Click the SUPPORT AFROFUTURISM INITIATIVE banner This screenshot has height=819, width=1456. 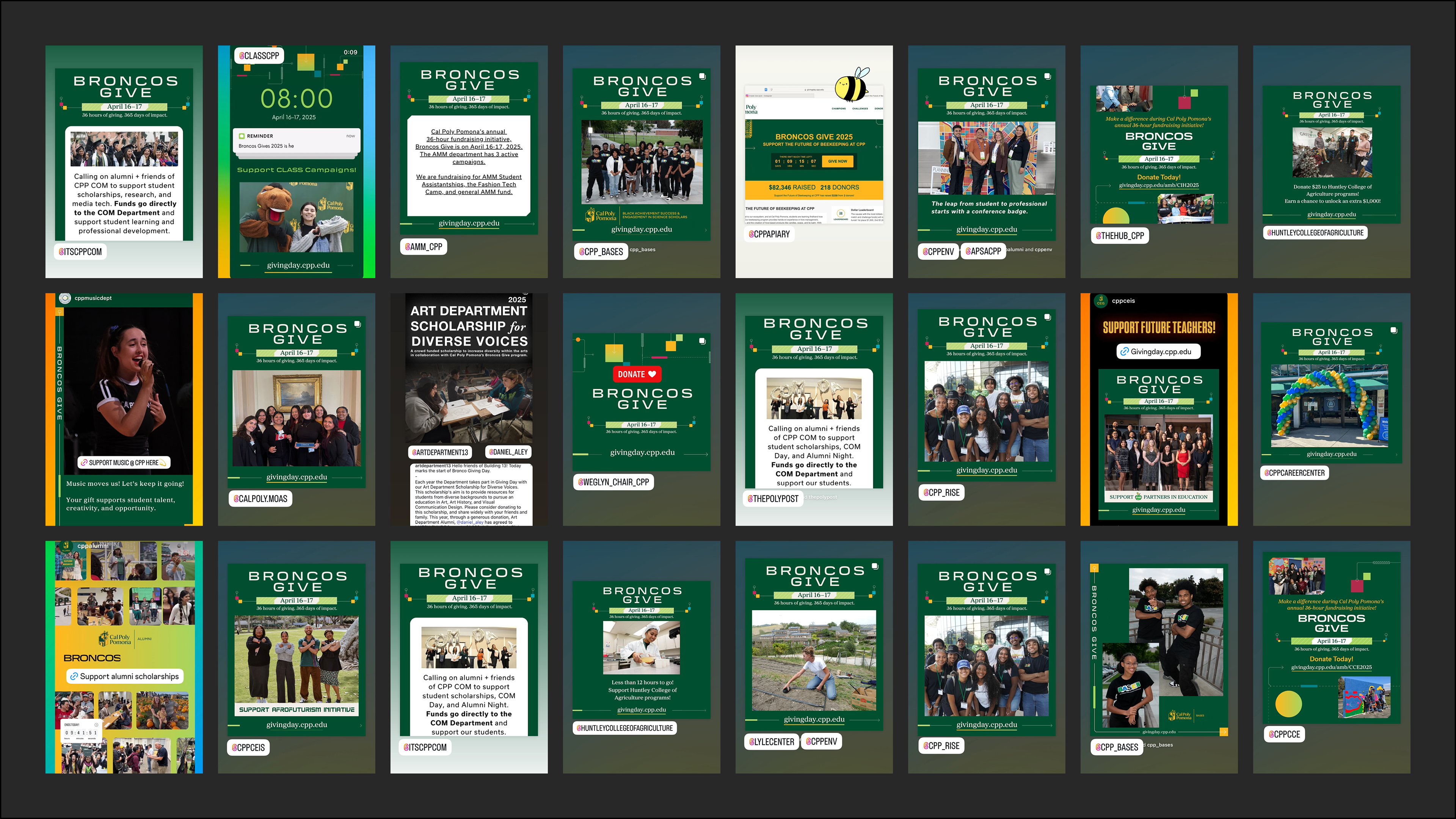tap(297, 709)
